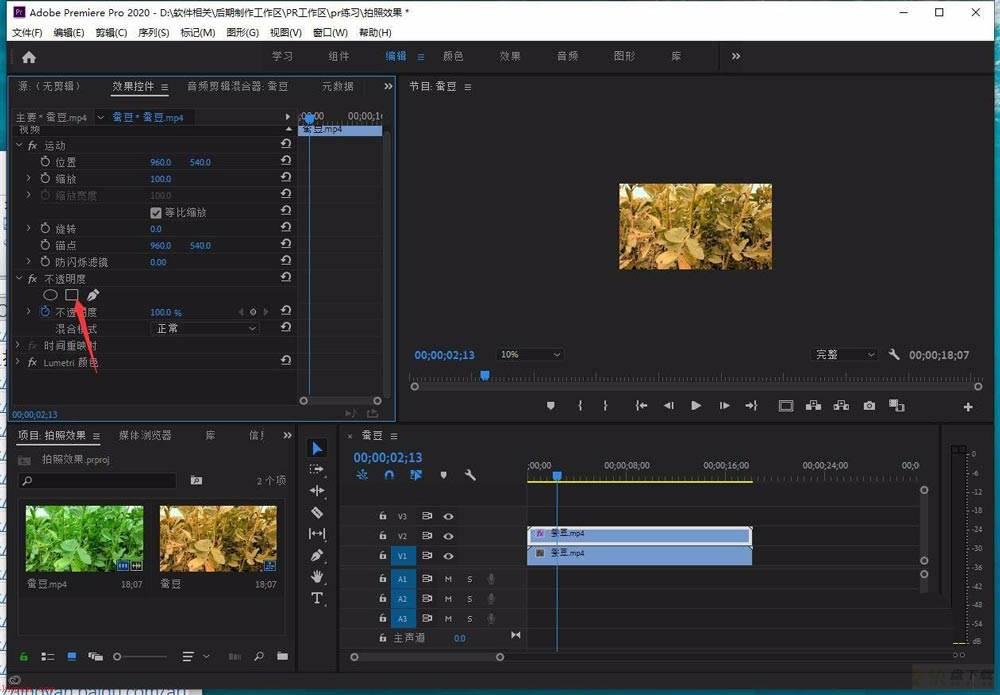Open the 序列(S) menu
This screenshot has height=695, width=1000.
tap(154, 33)
